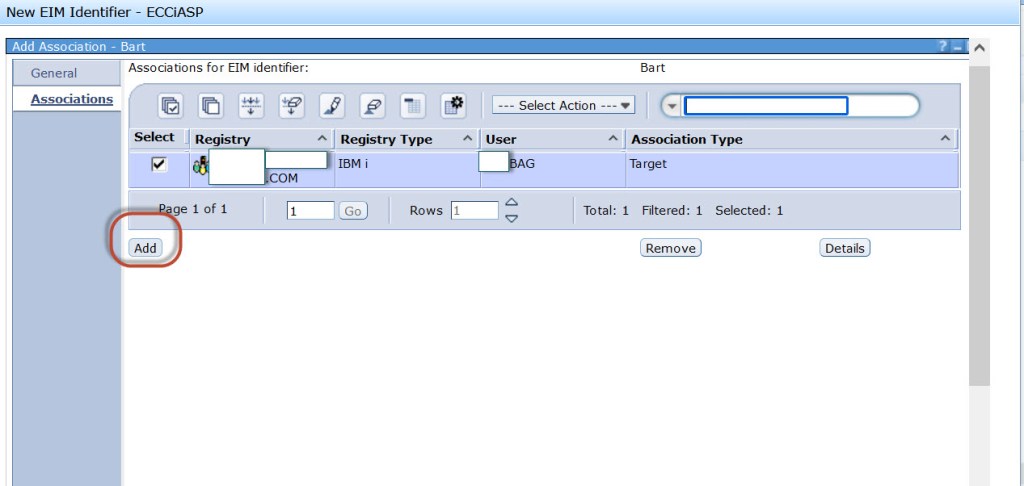Screen dimensions: 1024x486
Task: Open the Configure columns gear icon
Action: (x=453, y=105)
